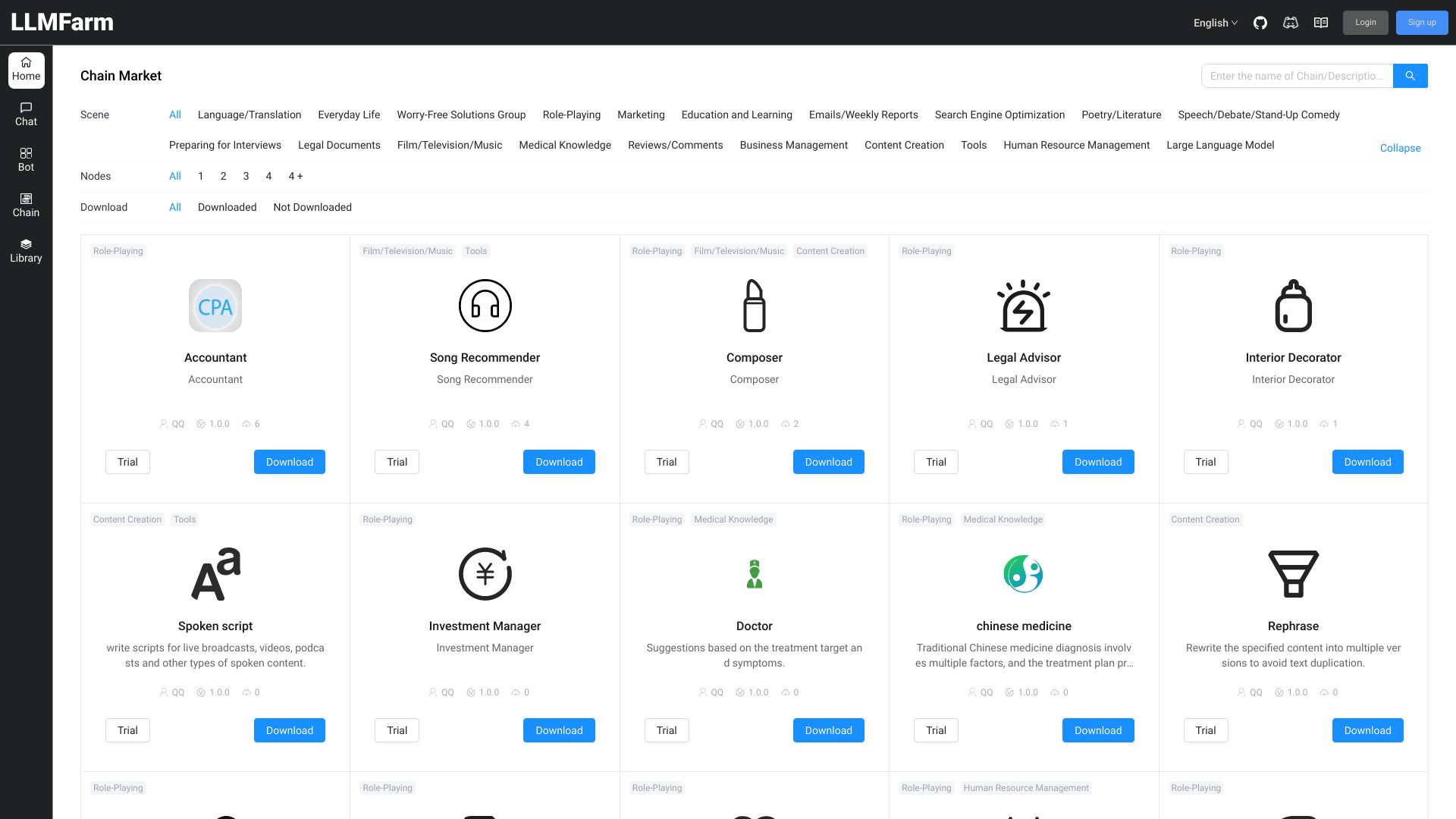Viewport: 1456px width, 819px height.
Task: Filter to show only Downloaded chains
Action: [x=227, y=207]
